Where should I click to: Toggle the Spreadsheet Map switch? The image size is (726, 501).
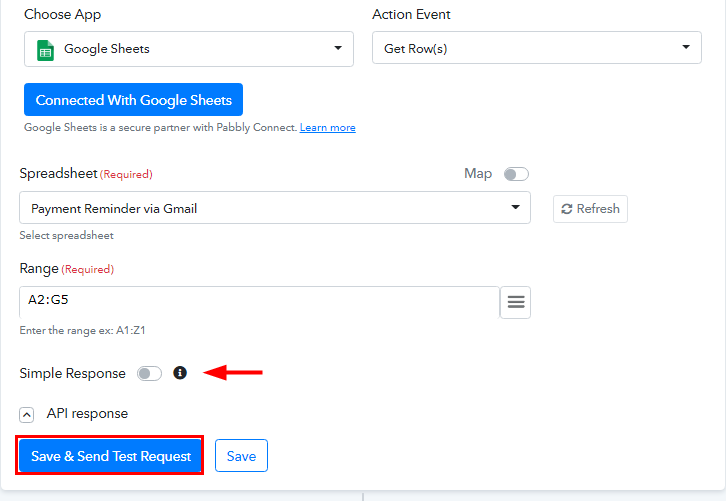click(x=516, y=174)
